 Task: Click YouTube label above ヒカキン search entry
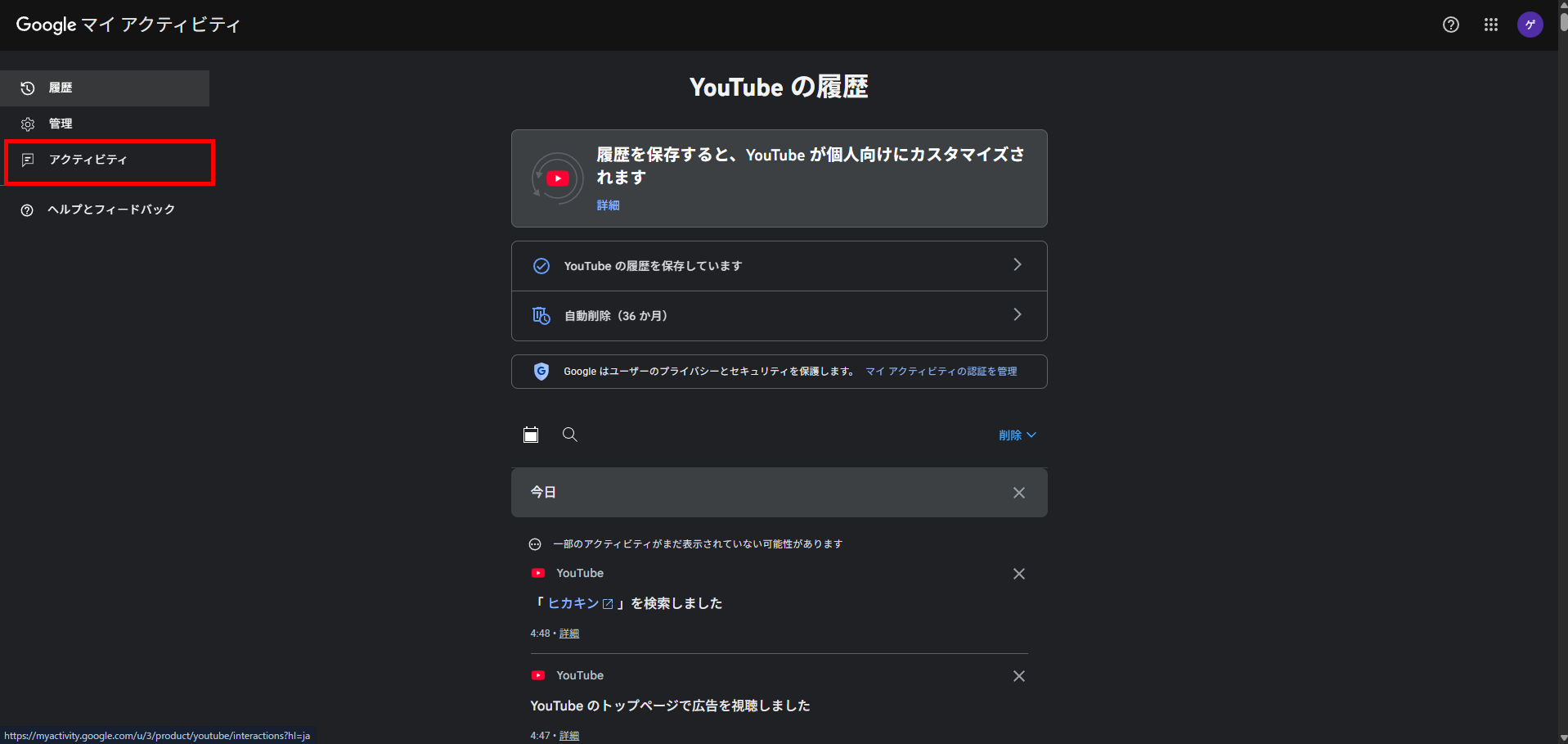pos(580,573)
